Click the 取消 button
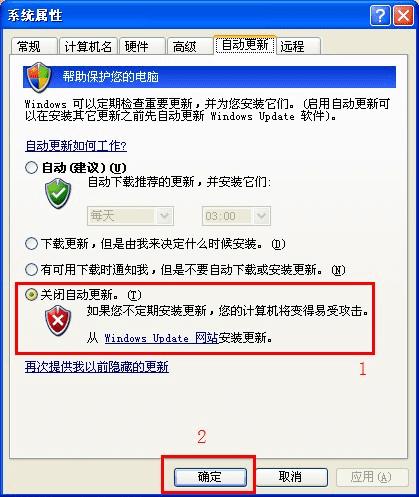Screen dimensions: 419x497 click(x=291, y=477)
